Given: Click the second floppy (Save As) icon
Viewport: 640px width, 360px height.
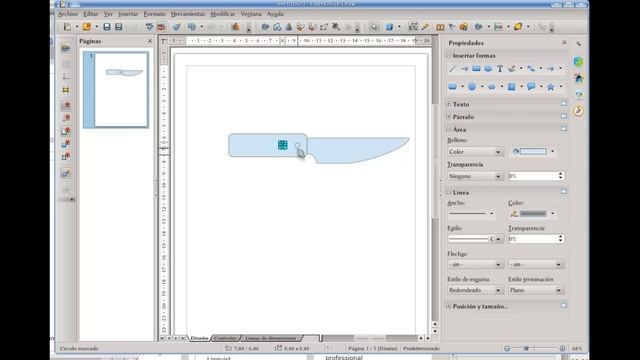Looking at the screenshot, I should [x=118, y=27].
